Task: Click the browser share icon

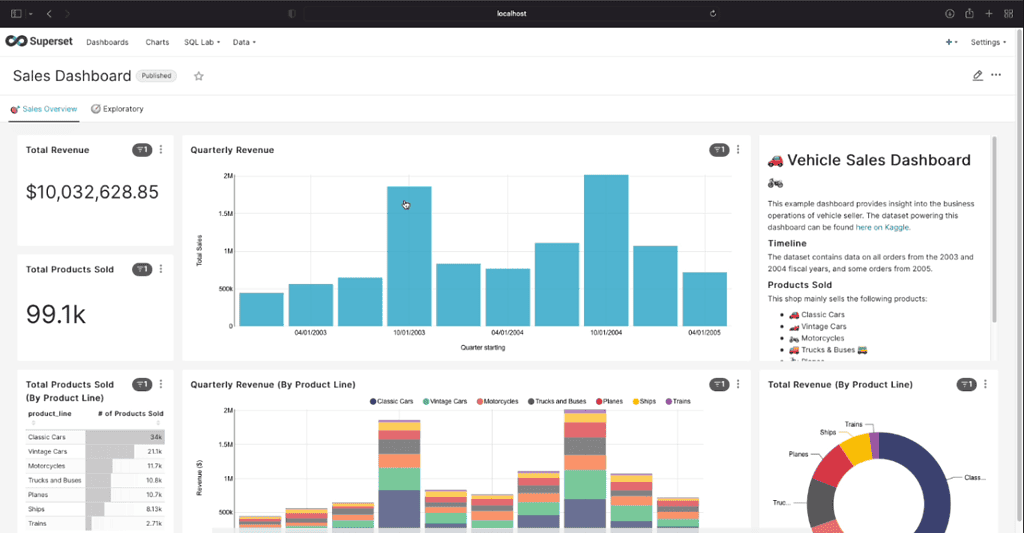Action: (x=969, y=13)
